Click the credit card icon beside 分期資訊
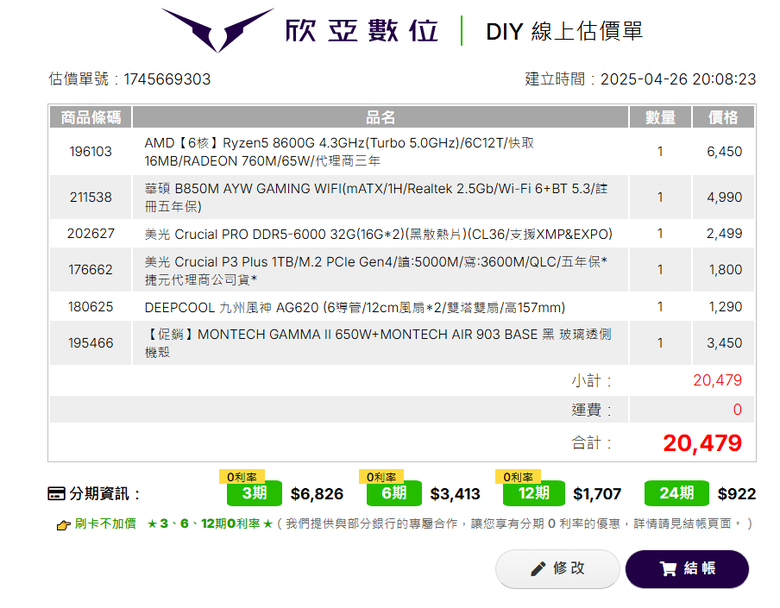Screen dimensions: 780x608 (56, 494)
